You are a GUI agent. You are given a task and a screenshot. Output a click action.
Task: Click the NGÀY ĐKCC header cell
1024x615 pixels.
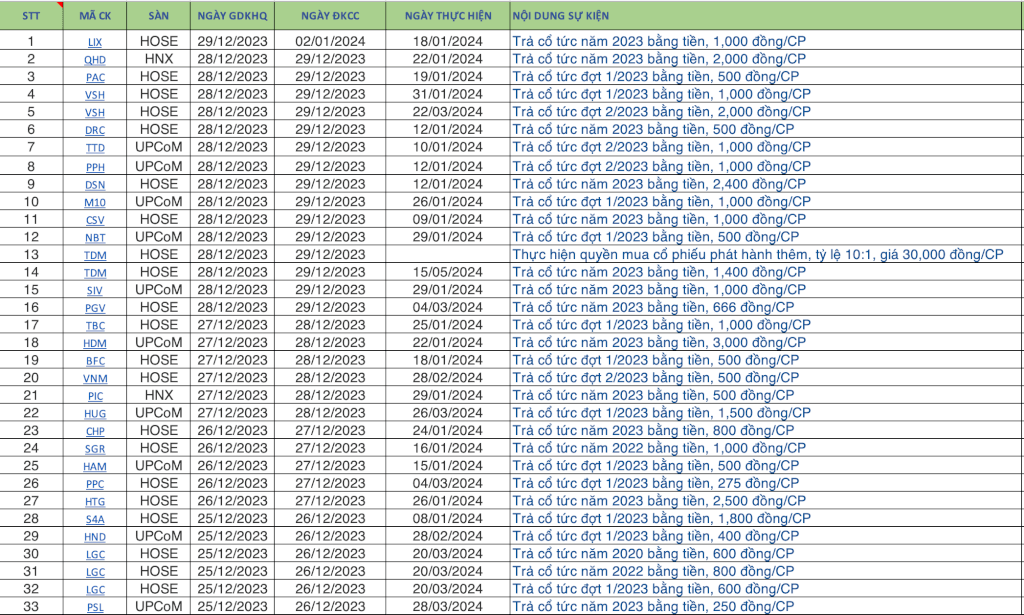coord(330,16)
